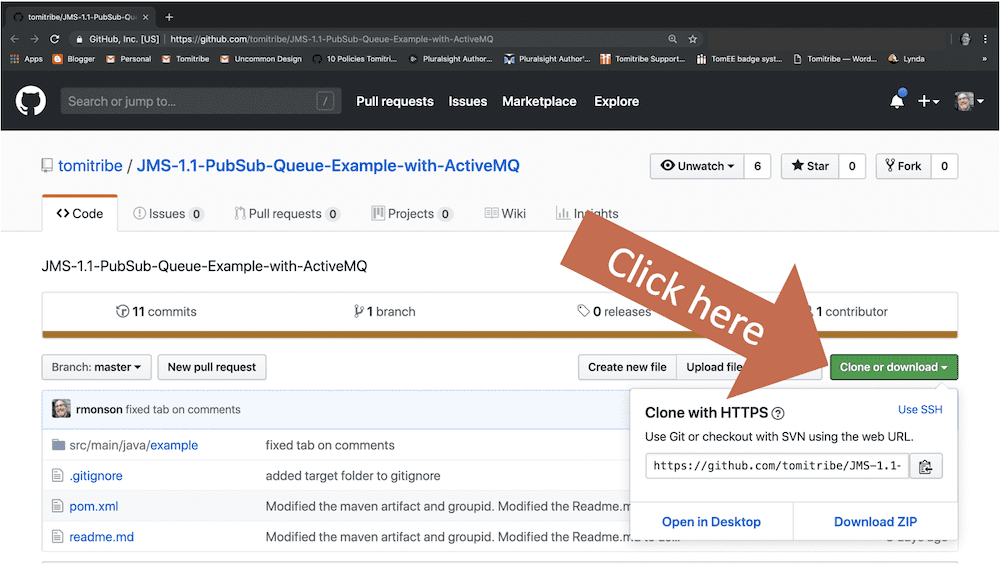
Task: Open the Chrome three-dot menu
Action: (x=985, y=39)
